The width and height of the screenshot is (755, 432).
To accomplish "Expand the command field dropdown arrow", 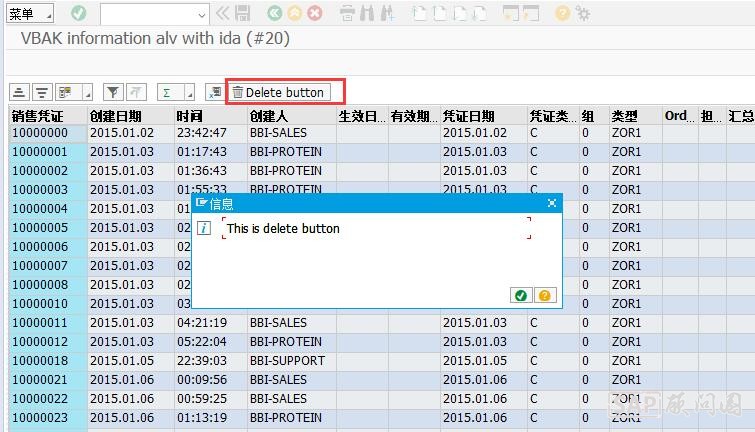I will point(201,14).
